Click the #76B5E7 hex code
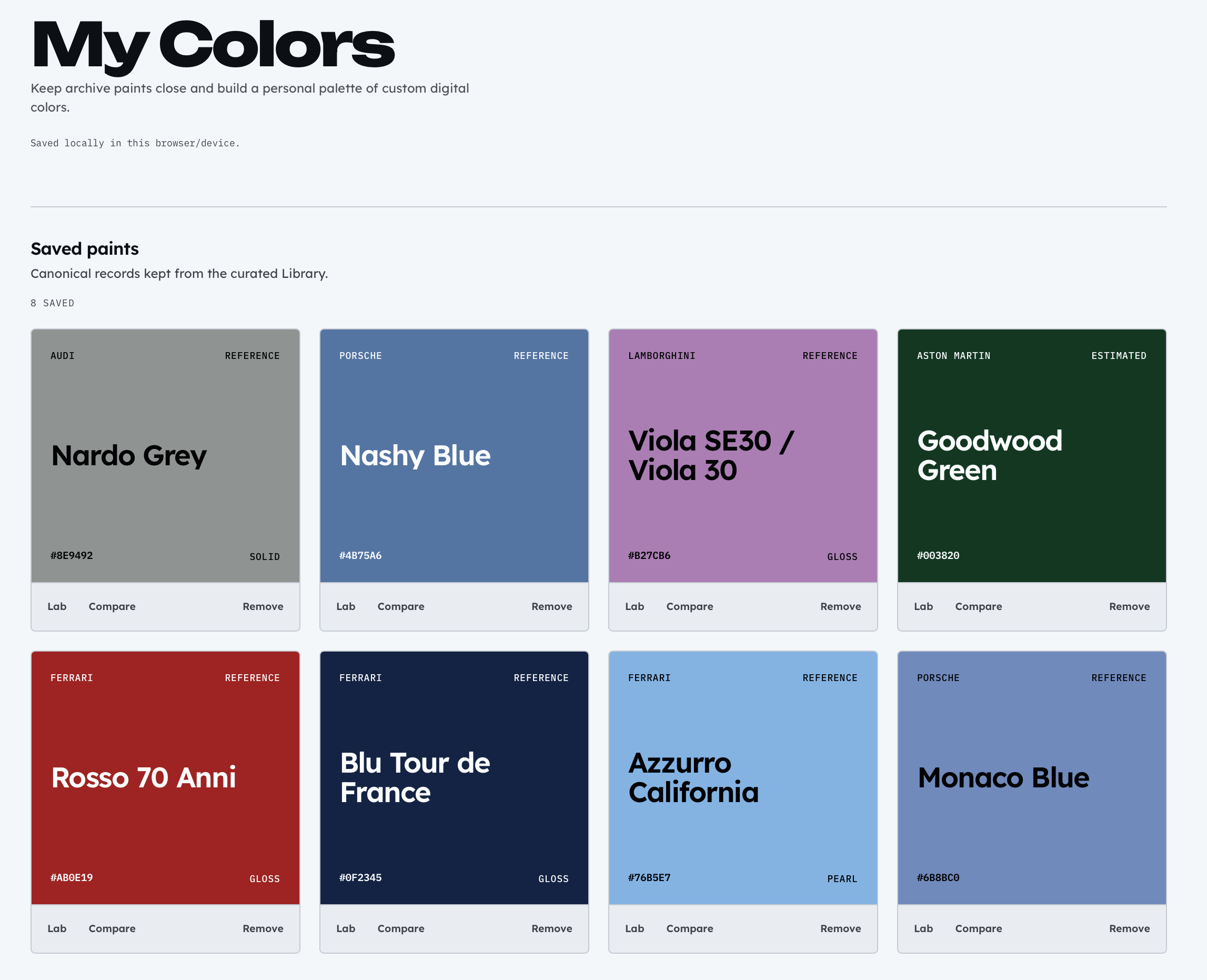1207x980 pixels. click(649, 878)
